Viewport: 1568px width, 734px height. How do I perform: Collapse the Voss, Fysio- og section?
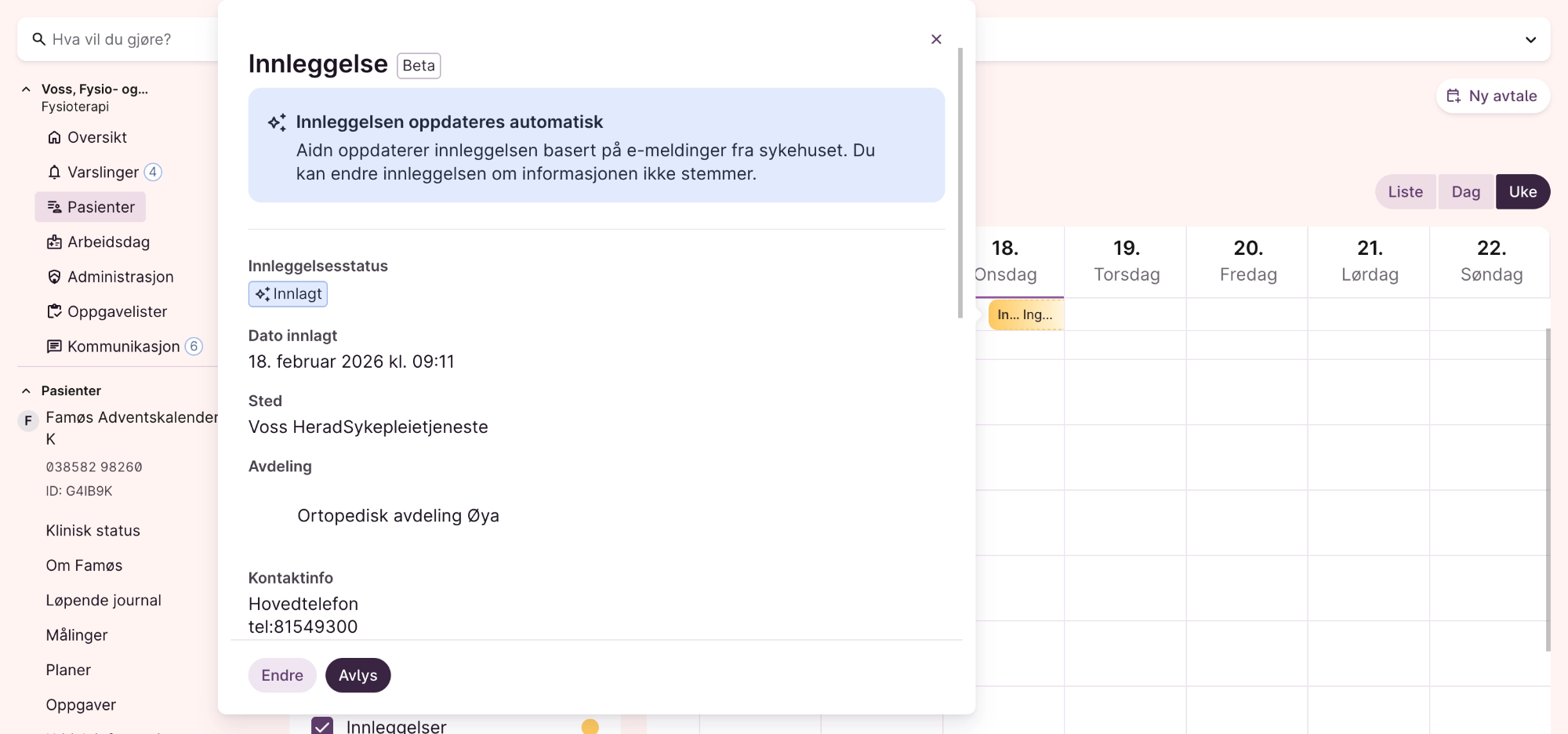[26, 89]
